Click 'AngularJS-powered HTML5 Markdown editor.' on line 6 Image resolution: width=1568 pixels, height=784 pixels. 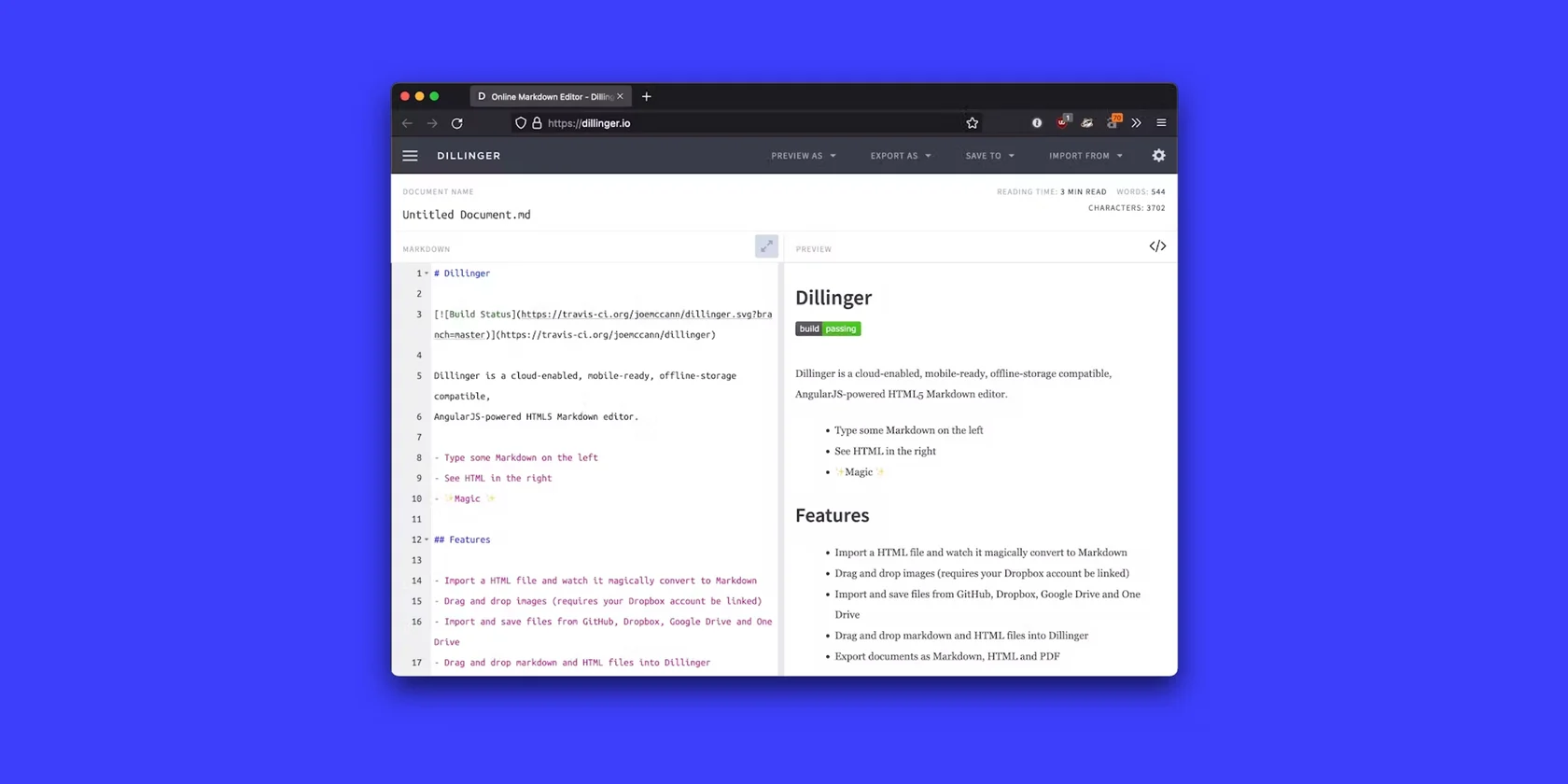click(x=536, y=416)
